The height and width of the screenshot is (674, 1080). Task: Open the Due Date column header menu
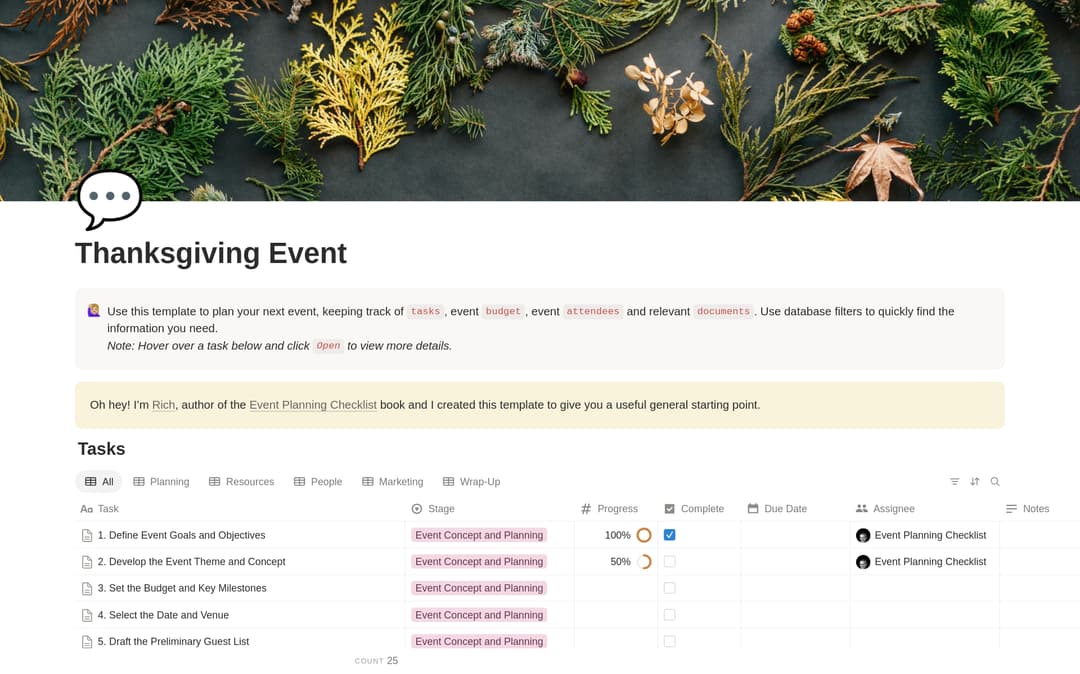[x=777, y=509]
